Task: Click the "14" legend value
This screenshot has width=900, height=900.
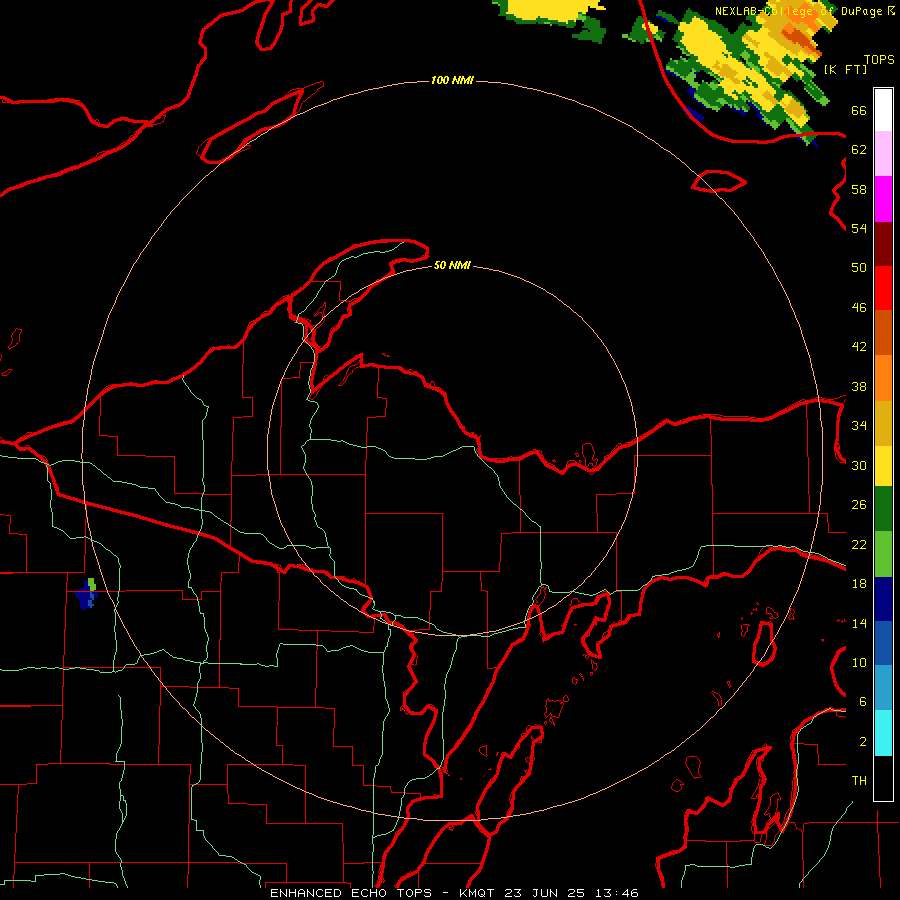Action: 859,623
